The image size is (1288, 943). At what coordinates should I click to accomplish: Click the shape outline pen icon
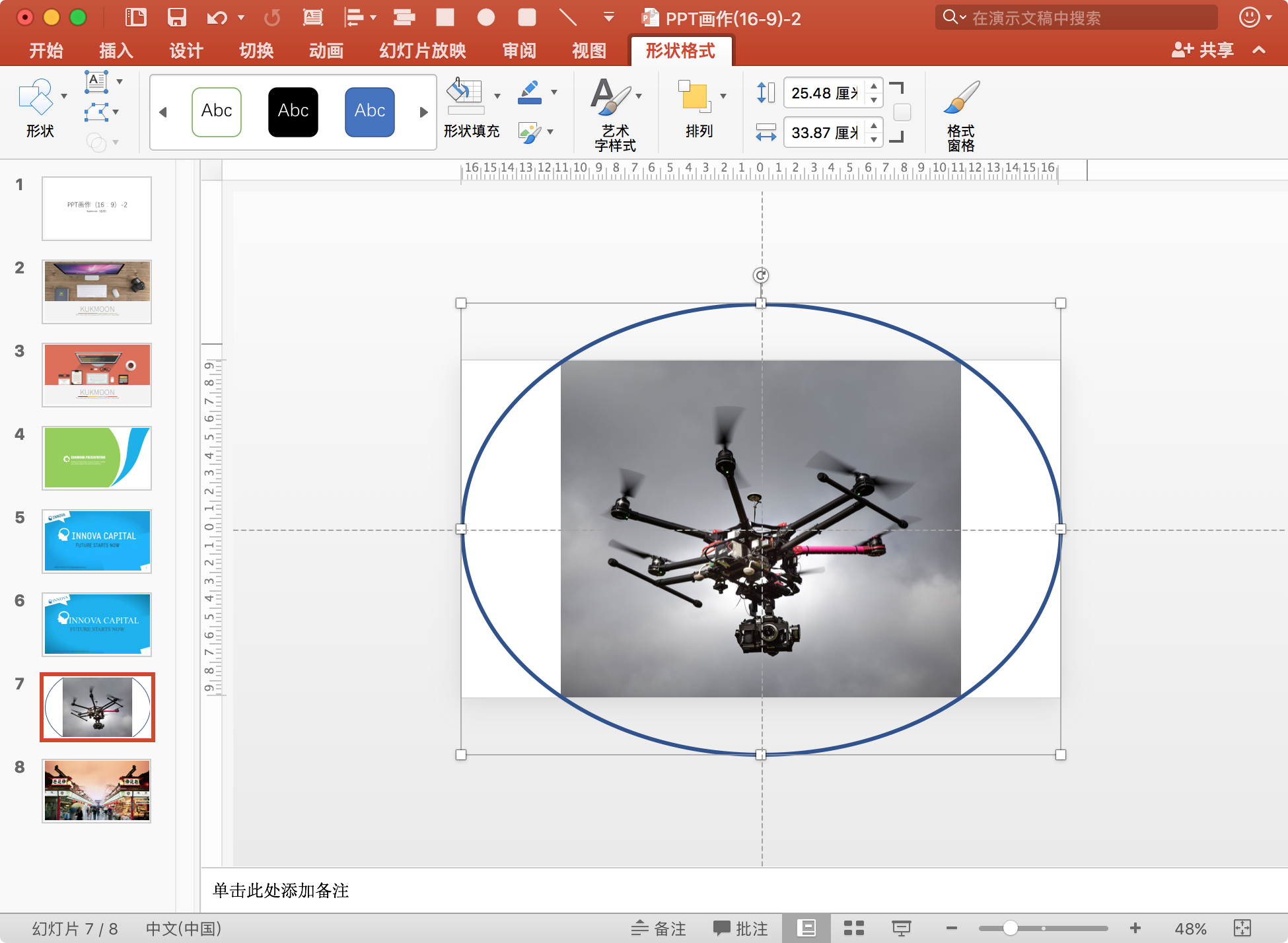pyautogui.click(x=530, y=92)
